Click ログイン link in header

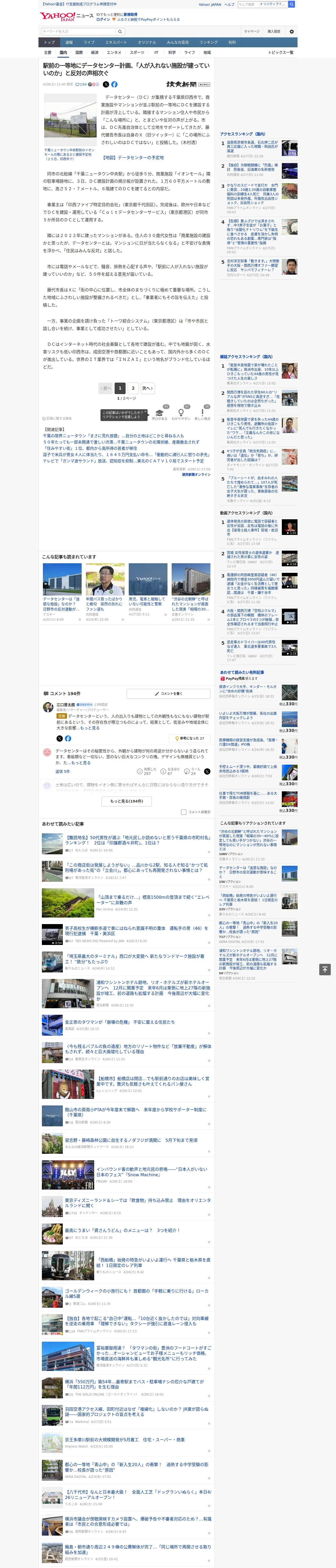(x=103, y=20)
